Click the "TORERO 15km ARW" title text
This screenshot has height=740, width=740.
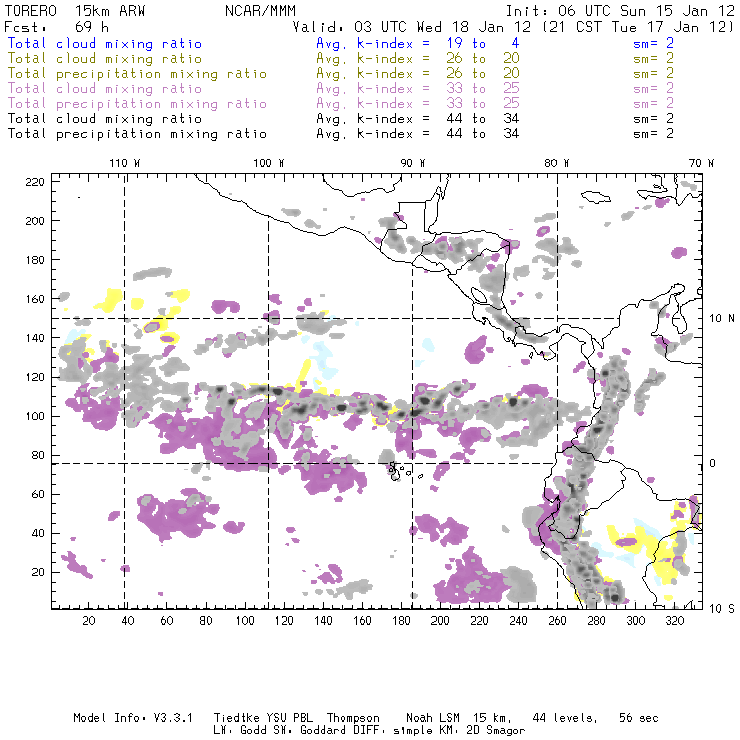pos(75,11)
